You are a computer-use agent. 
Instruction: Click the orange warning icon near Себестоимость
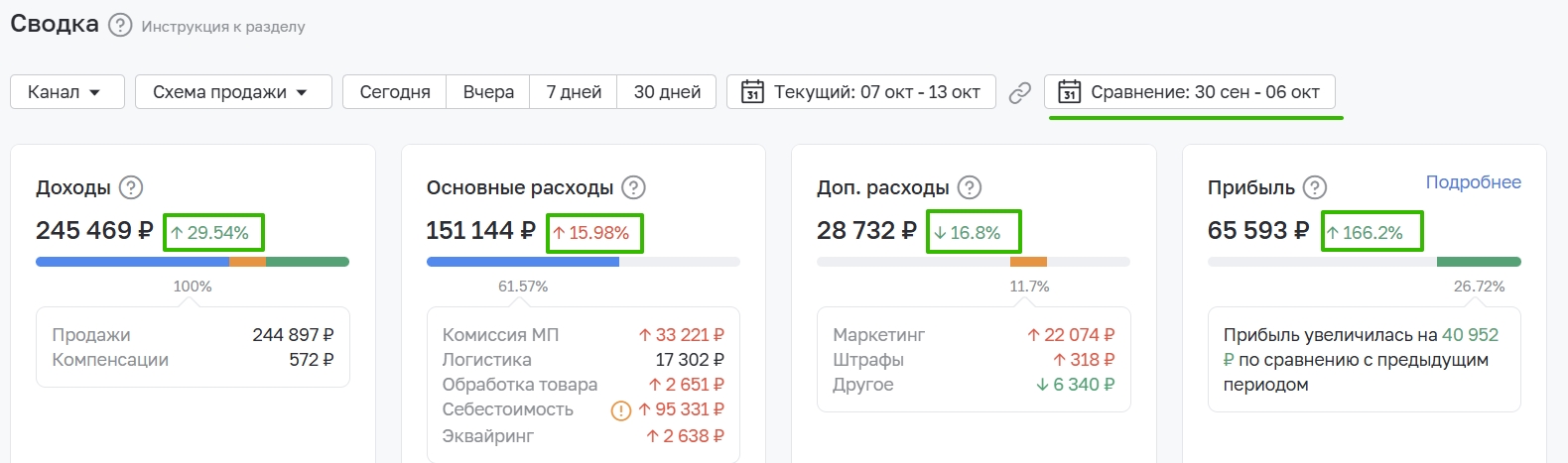[x=621, y=409]
